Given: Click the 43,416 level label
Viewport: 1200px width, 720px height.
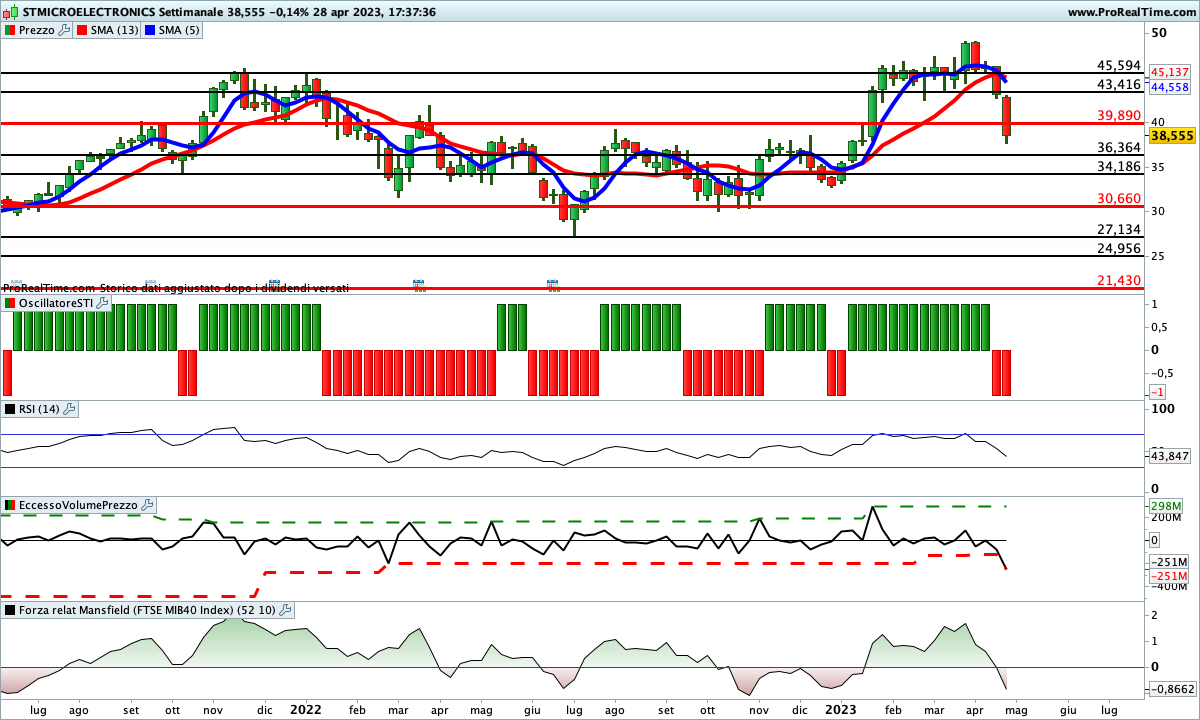Looking at the screenshot, I should tap(1119, 84).
